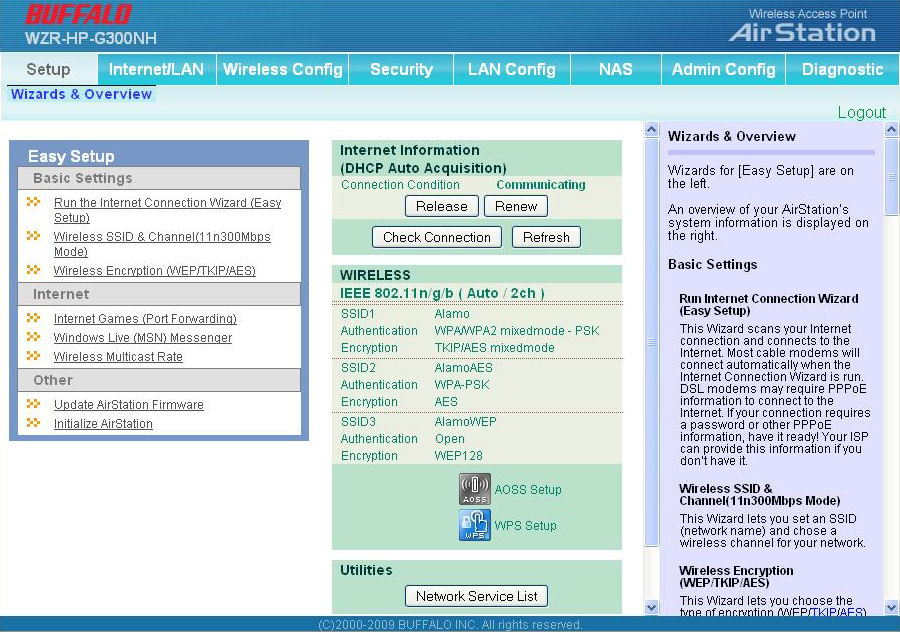Screen dimensions: 900x632
Task: Click the WEP128 encryption value
Action: pos(459,456)
